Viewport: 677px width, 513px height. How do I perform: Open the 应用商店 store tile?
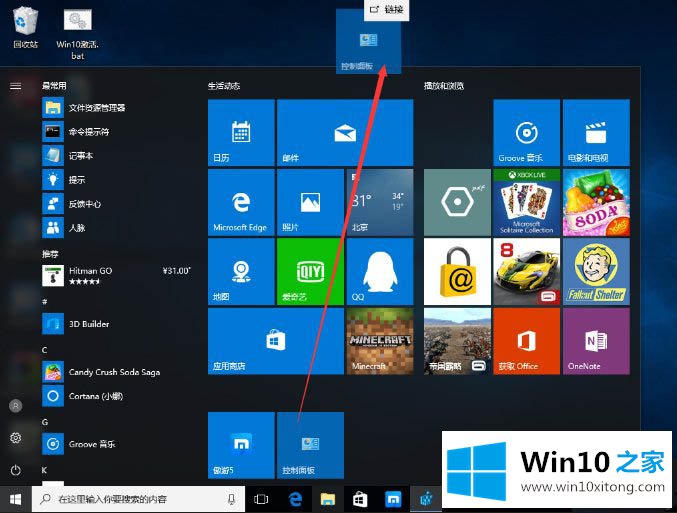pyautogui.click(x=276, y=341)
